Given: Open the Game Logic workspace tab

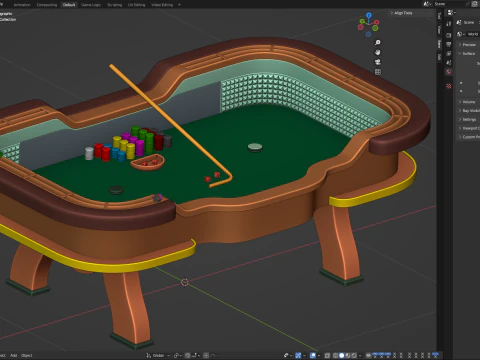Looking at the screenshot, I should click(91, 5).
